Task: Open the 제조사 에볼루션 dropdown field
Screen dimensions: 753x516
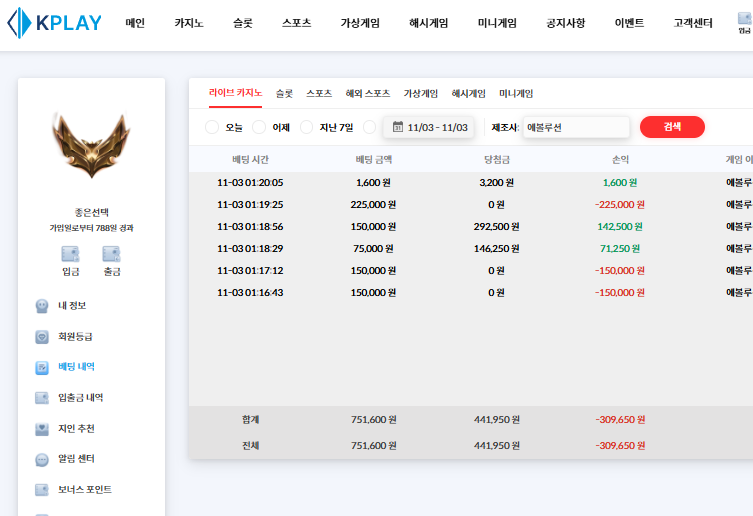Action: click(x=576, y=127)
